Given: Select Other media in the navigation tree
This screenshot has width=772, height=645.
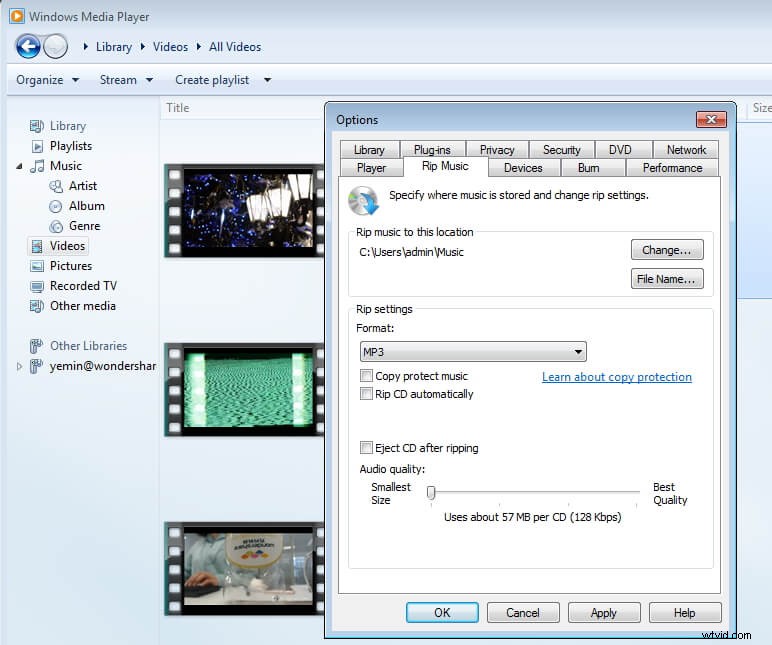Looking at the screenshot, I should [83, 306].
